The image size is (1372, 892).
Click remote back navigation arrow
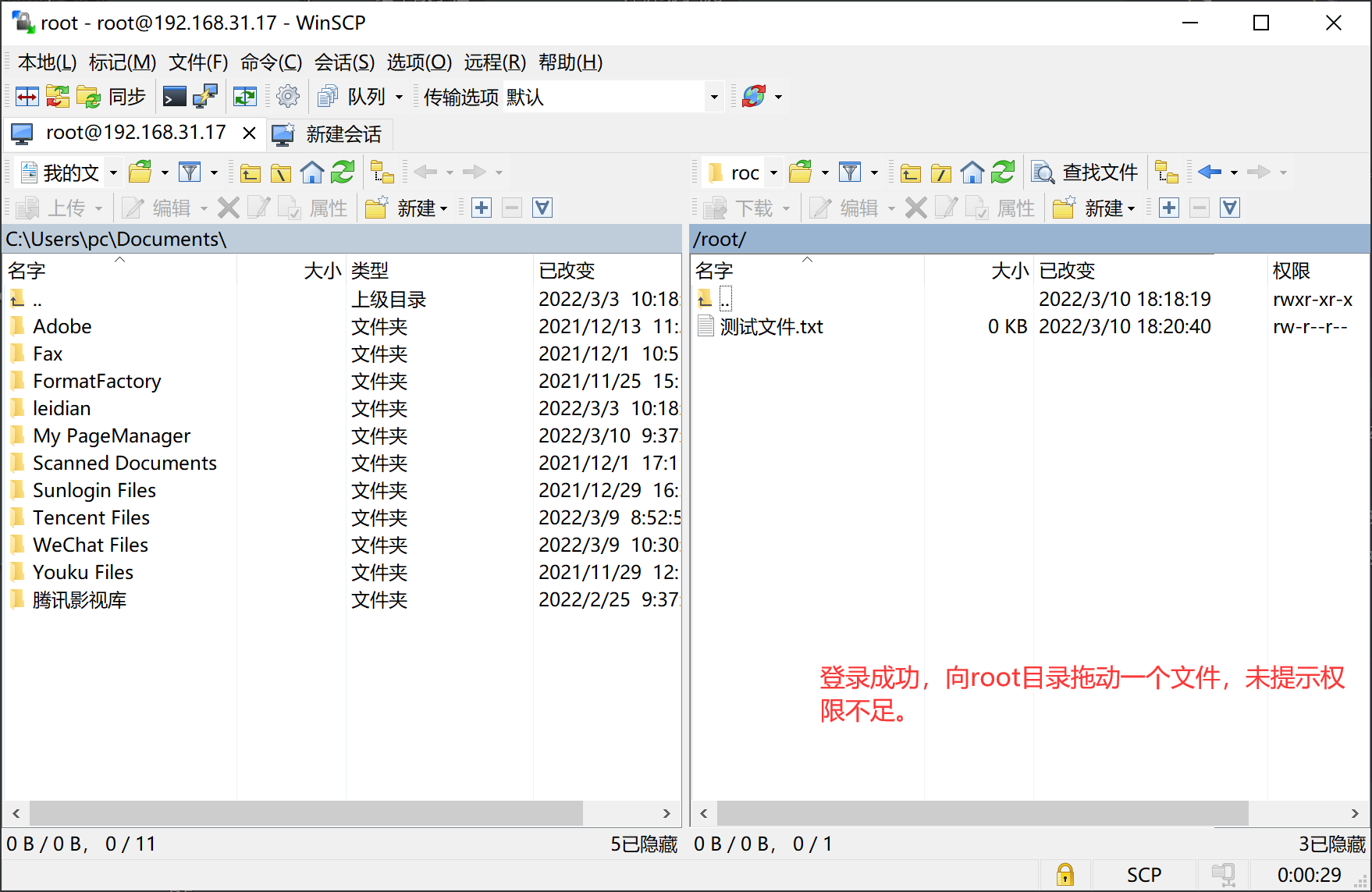pyautogui.click(x=1210, y=172)
